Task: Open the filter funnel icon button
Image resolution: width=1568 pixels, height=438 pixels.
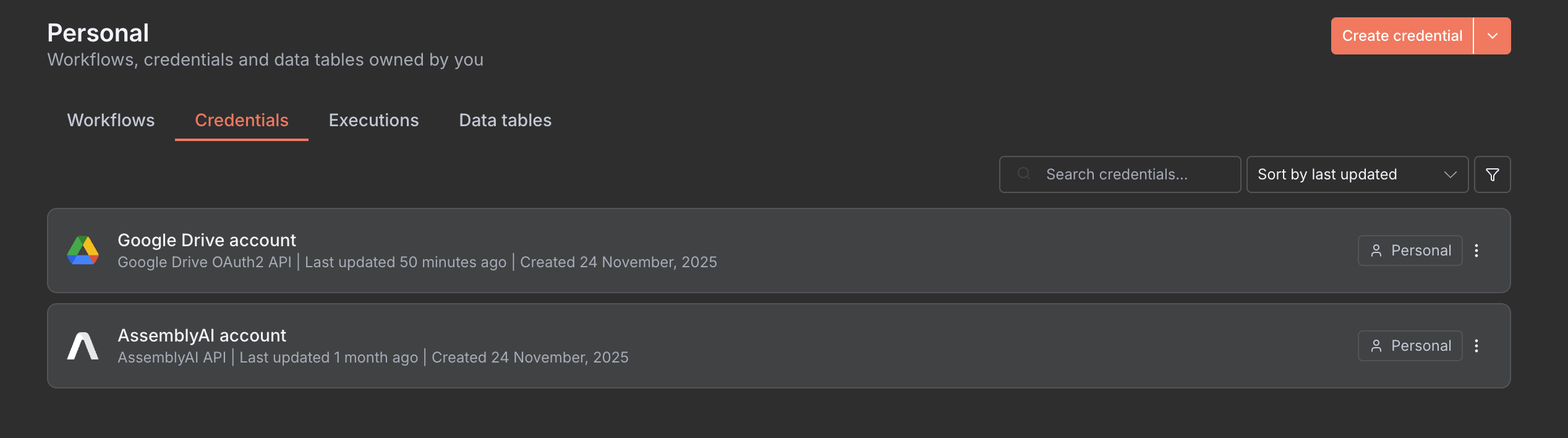Action: [x=1492, y=175]
